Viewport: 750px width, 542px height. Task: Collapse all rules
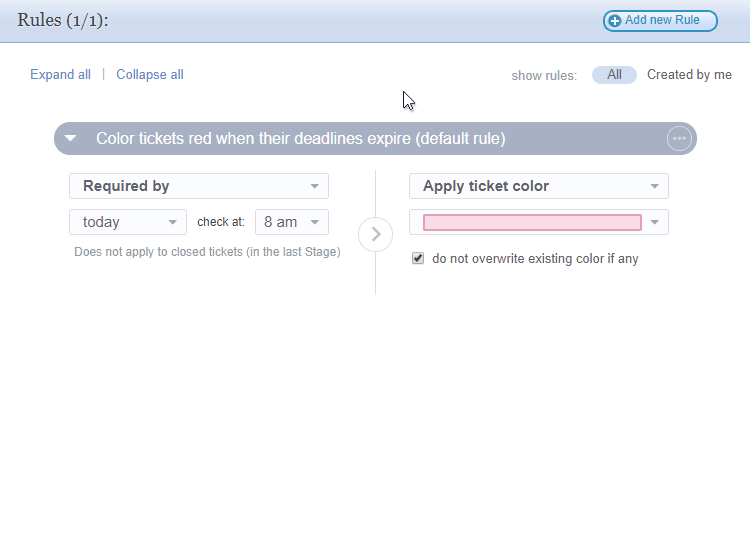point(150,75)
